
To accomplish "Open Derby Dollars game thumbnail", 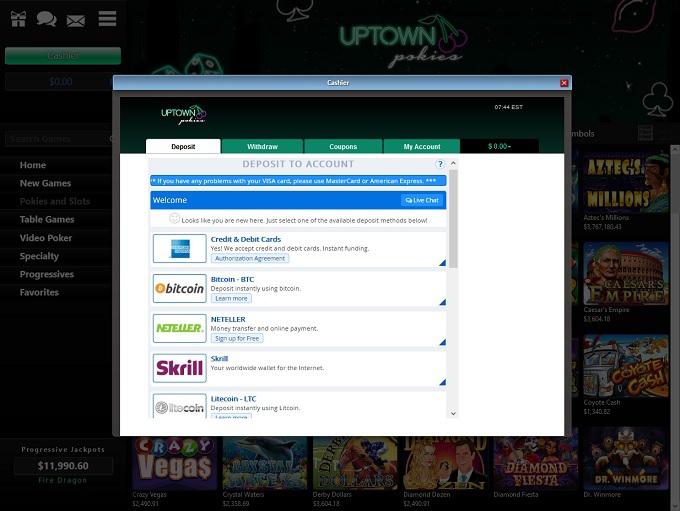I will [x=355, y=463].
